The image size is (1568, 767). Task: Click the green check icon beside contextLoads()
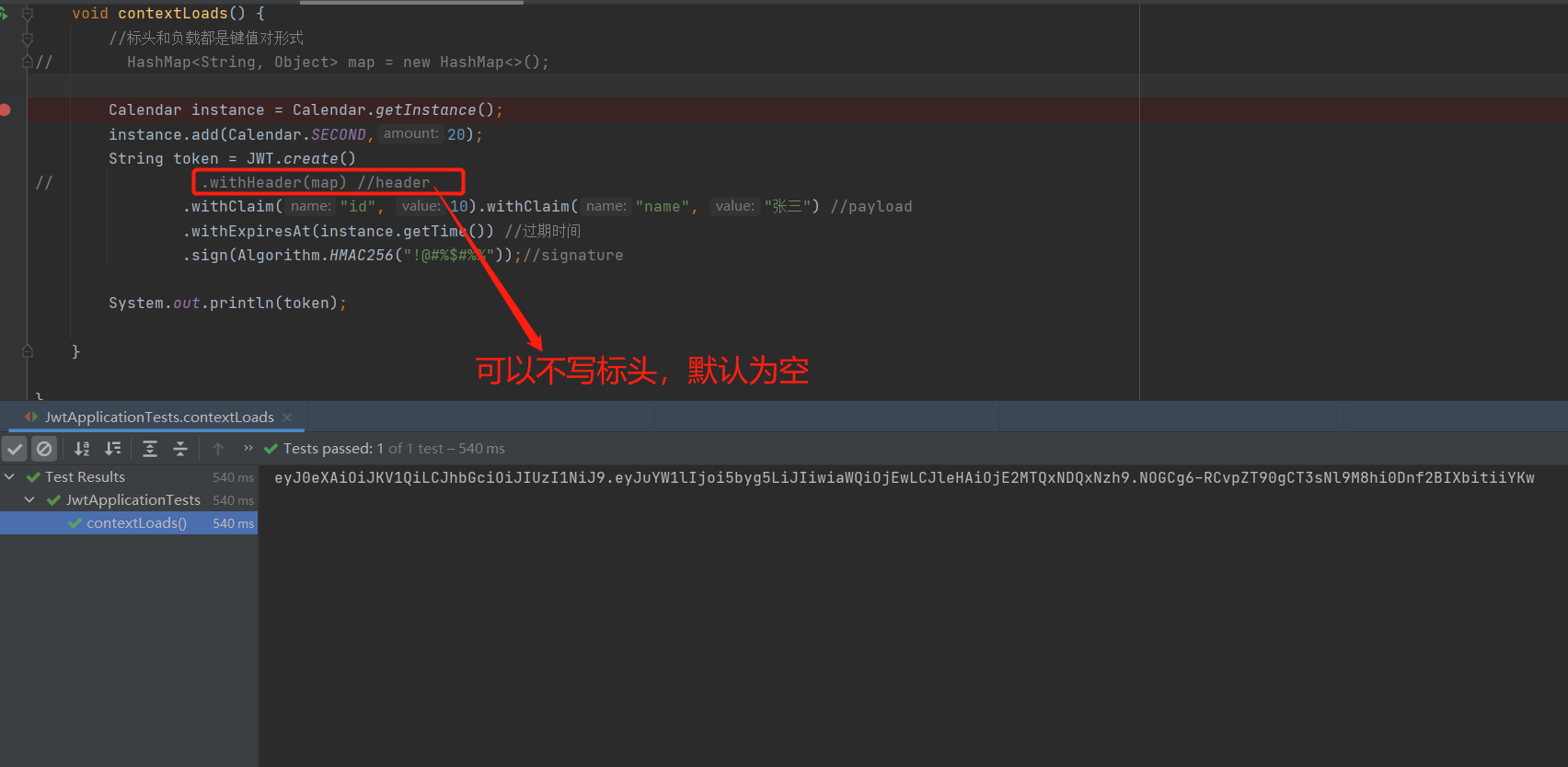point(75,523)
